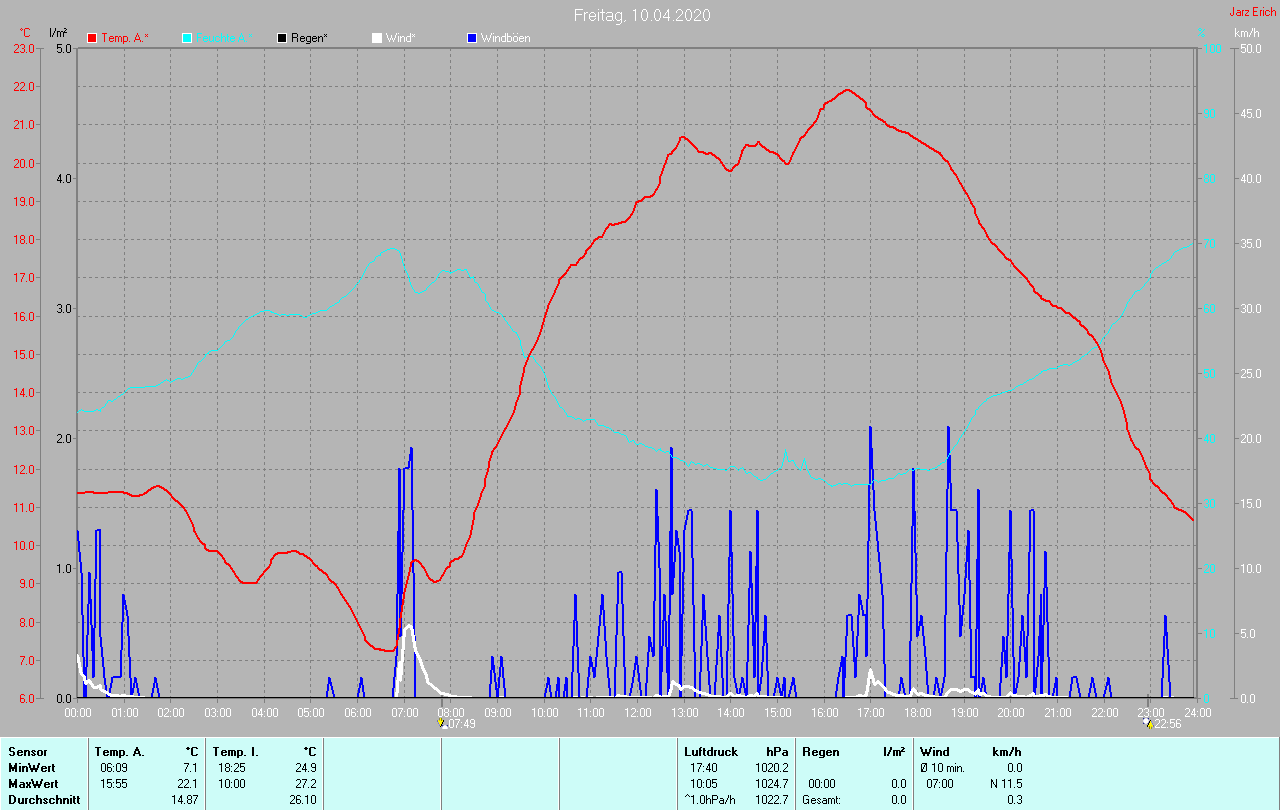Viewport: 1280px width, 810px height.
Task: Click the Windböen legend label
Action: tap(505, 38)
